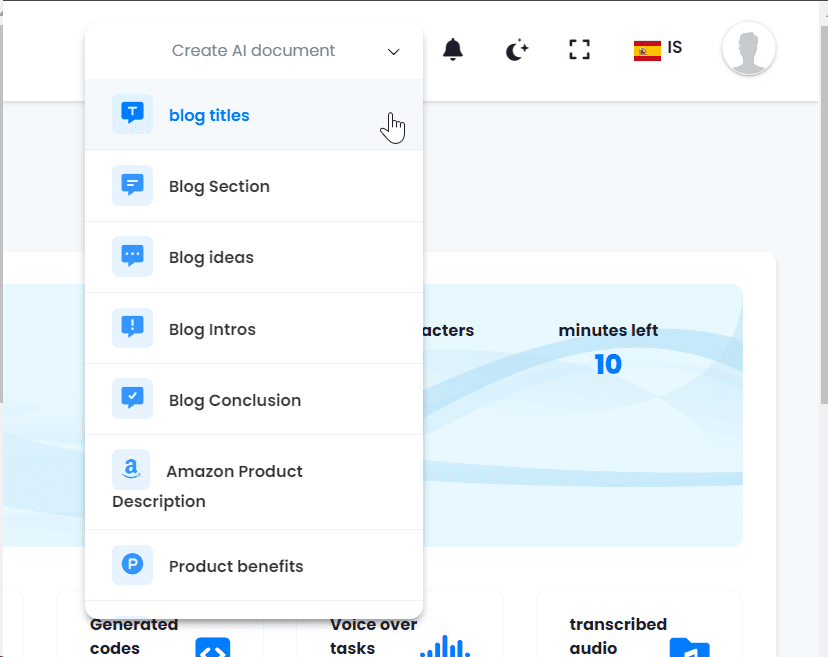
Task: Open the transcribed audio folder icon
Action: click(x=689, y=648)
